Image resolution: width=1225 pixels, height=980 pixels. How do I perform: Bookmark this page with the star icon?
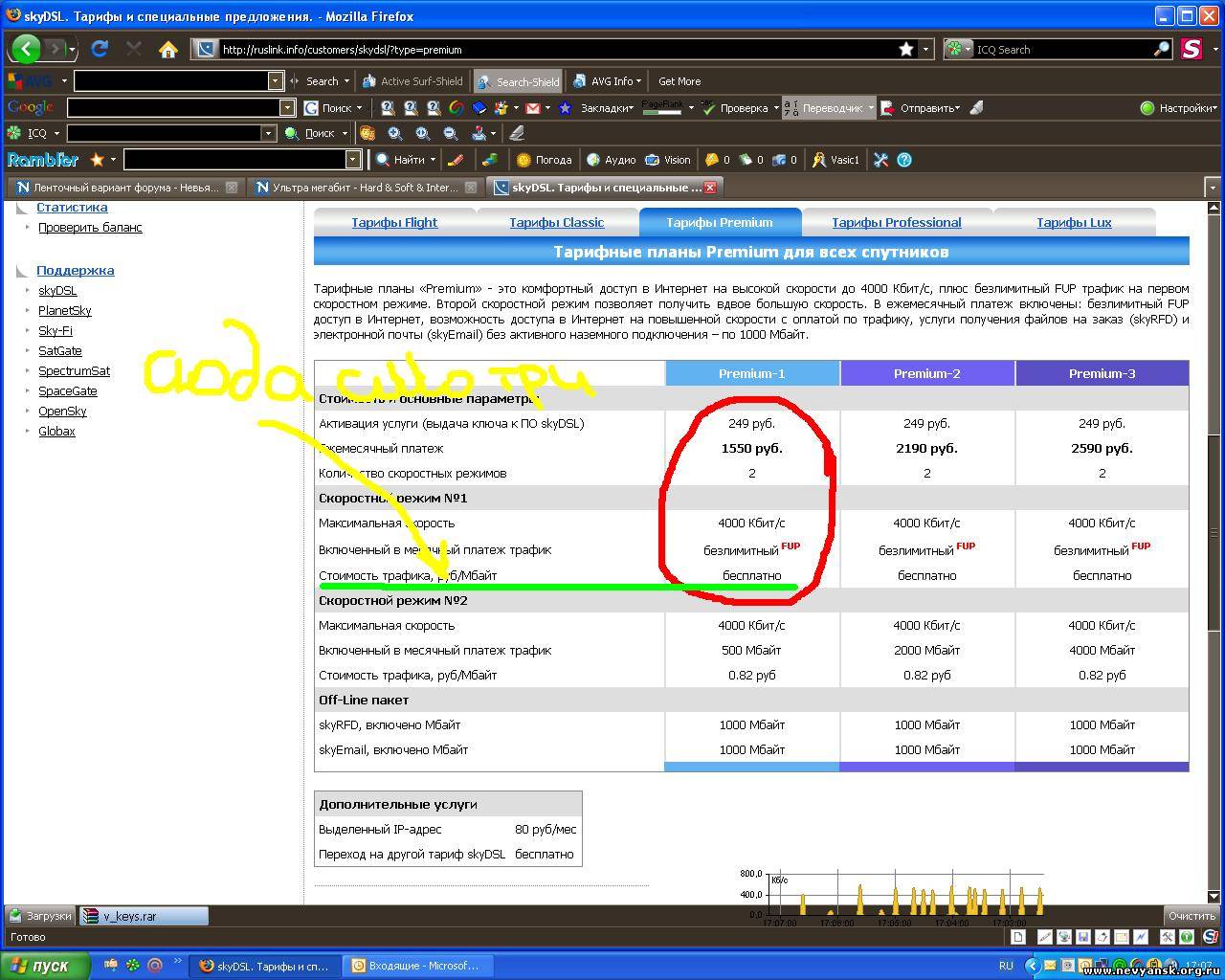coord(905,49)
